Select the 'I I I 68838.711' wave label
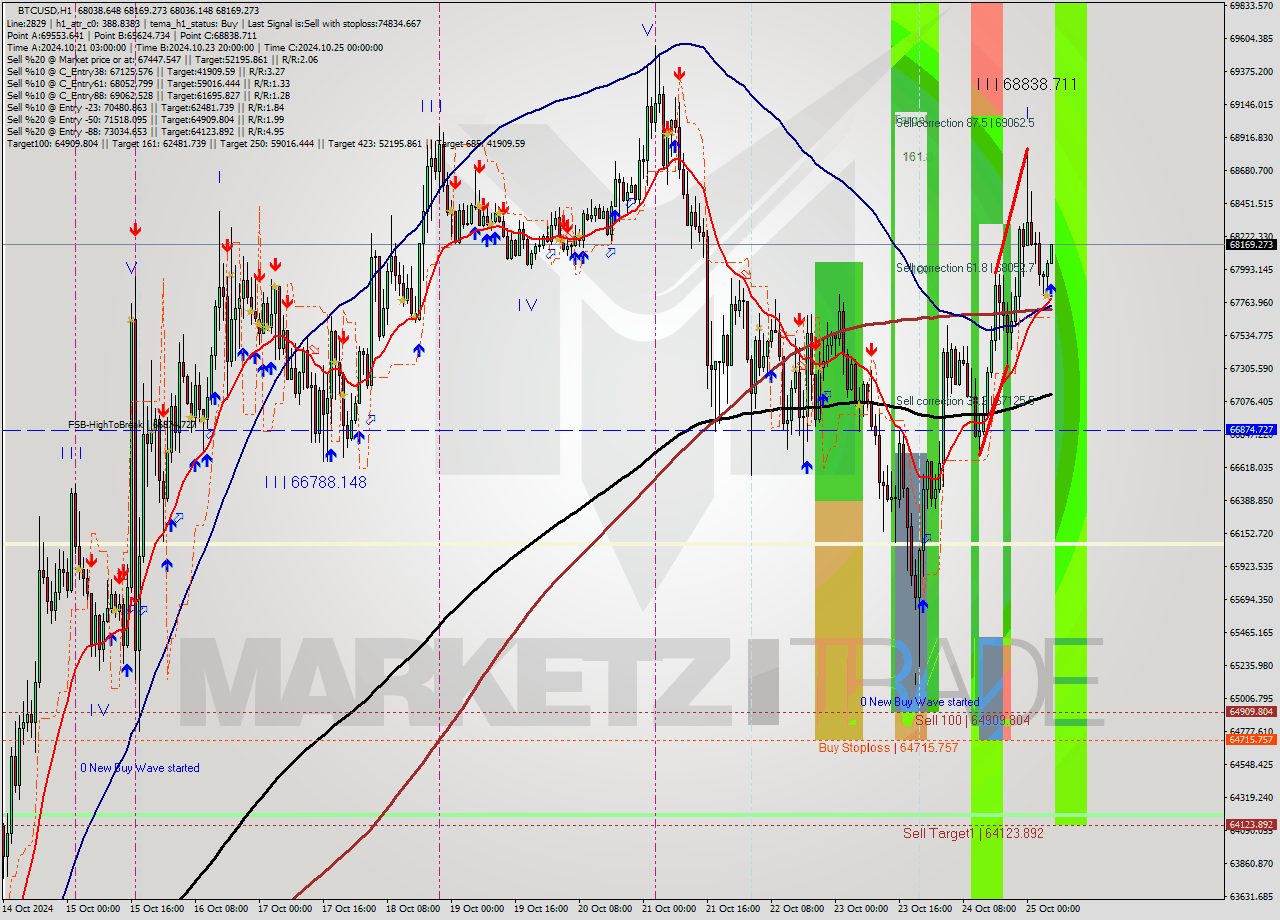The image size is (1280, 920). coord(1026,85)
